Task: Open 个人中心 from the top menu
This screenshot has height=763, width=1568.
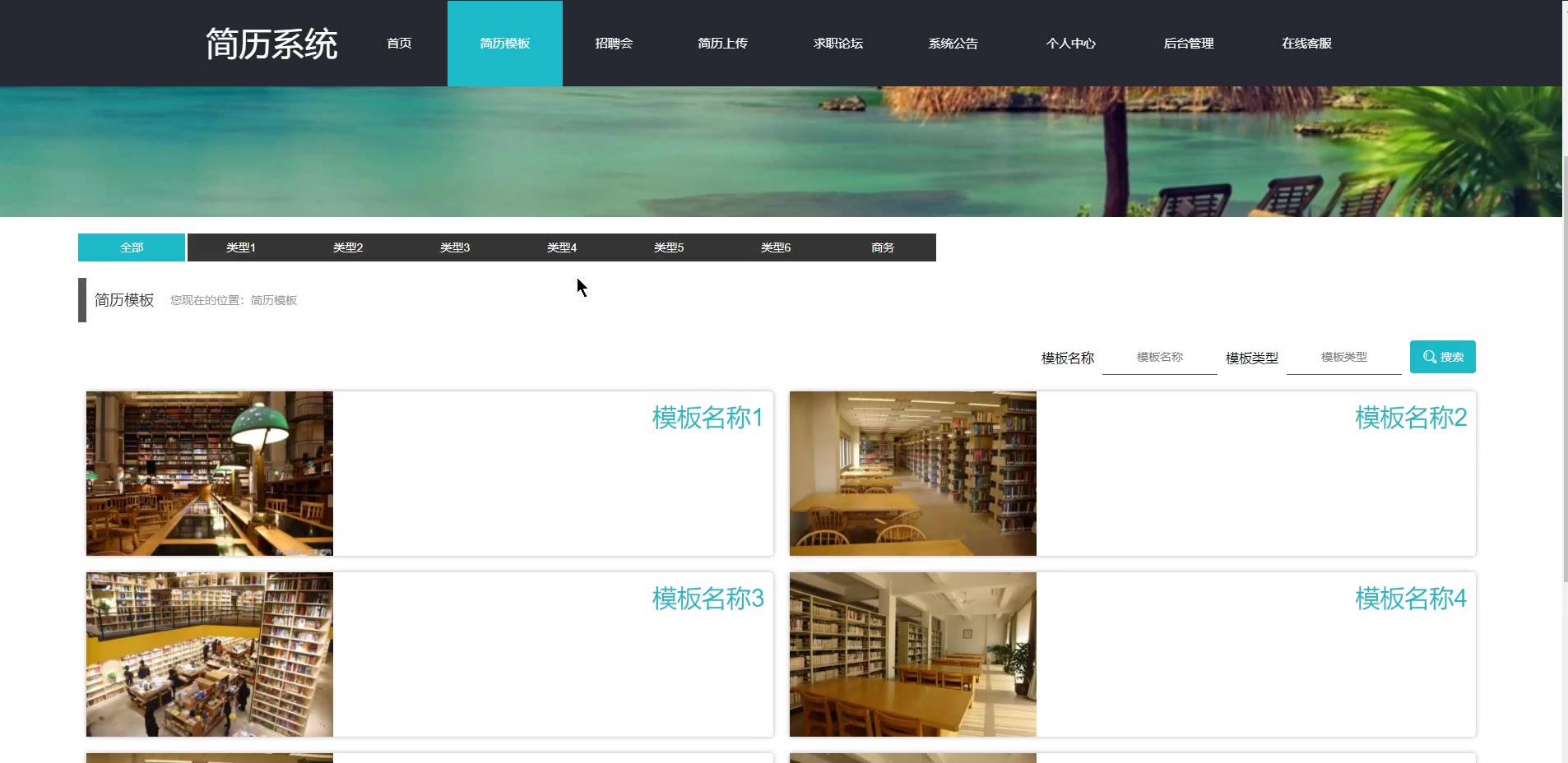Action: tap(1070, 44)
